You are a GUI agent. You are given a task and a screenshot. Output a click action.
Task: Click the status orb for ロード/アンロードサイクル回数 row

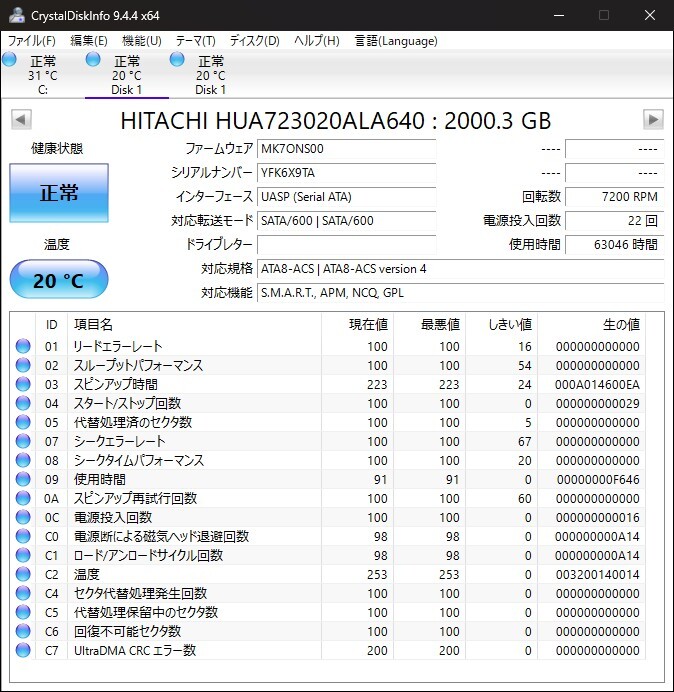pyautogui.click(x=23, y=555)
